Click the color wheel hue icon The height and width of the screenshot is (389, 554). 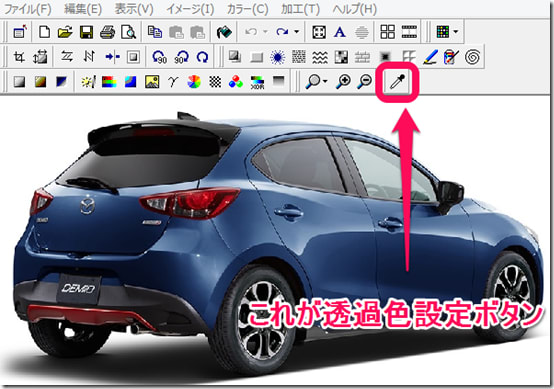pos(194,82)
